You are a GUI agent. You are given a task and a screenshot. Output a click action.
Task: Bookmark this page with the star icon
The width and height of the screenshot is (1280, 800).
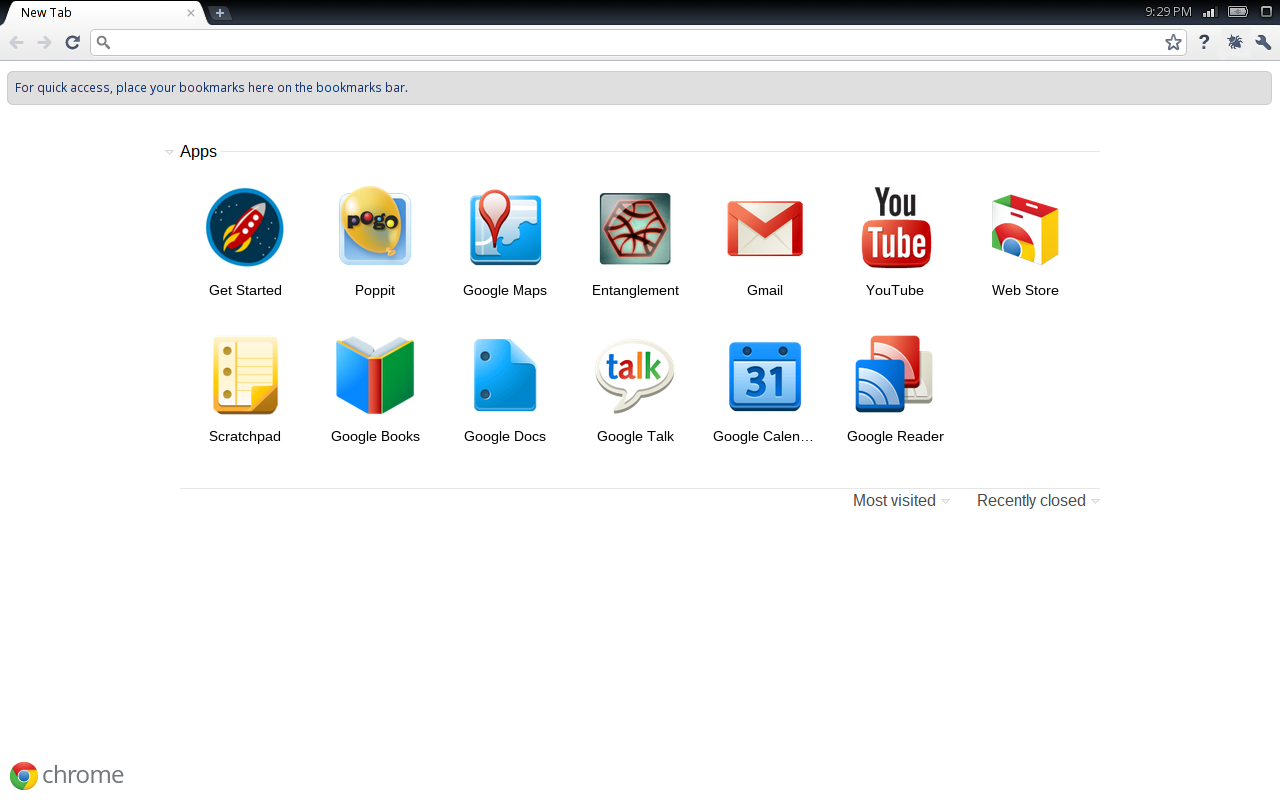[1173, 42]
